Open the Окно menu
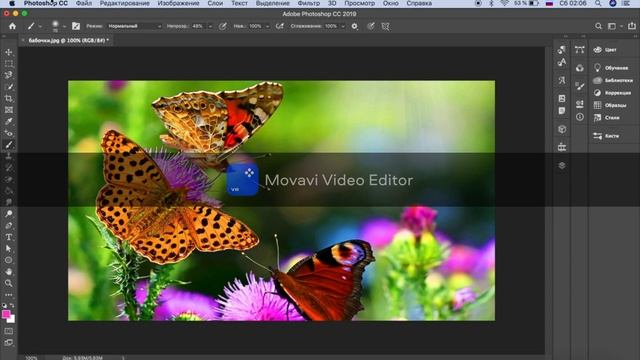 pyautogui.click(x=391, y=3)
